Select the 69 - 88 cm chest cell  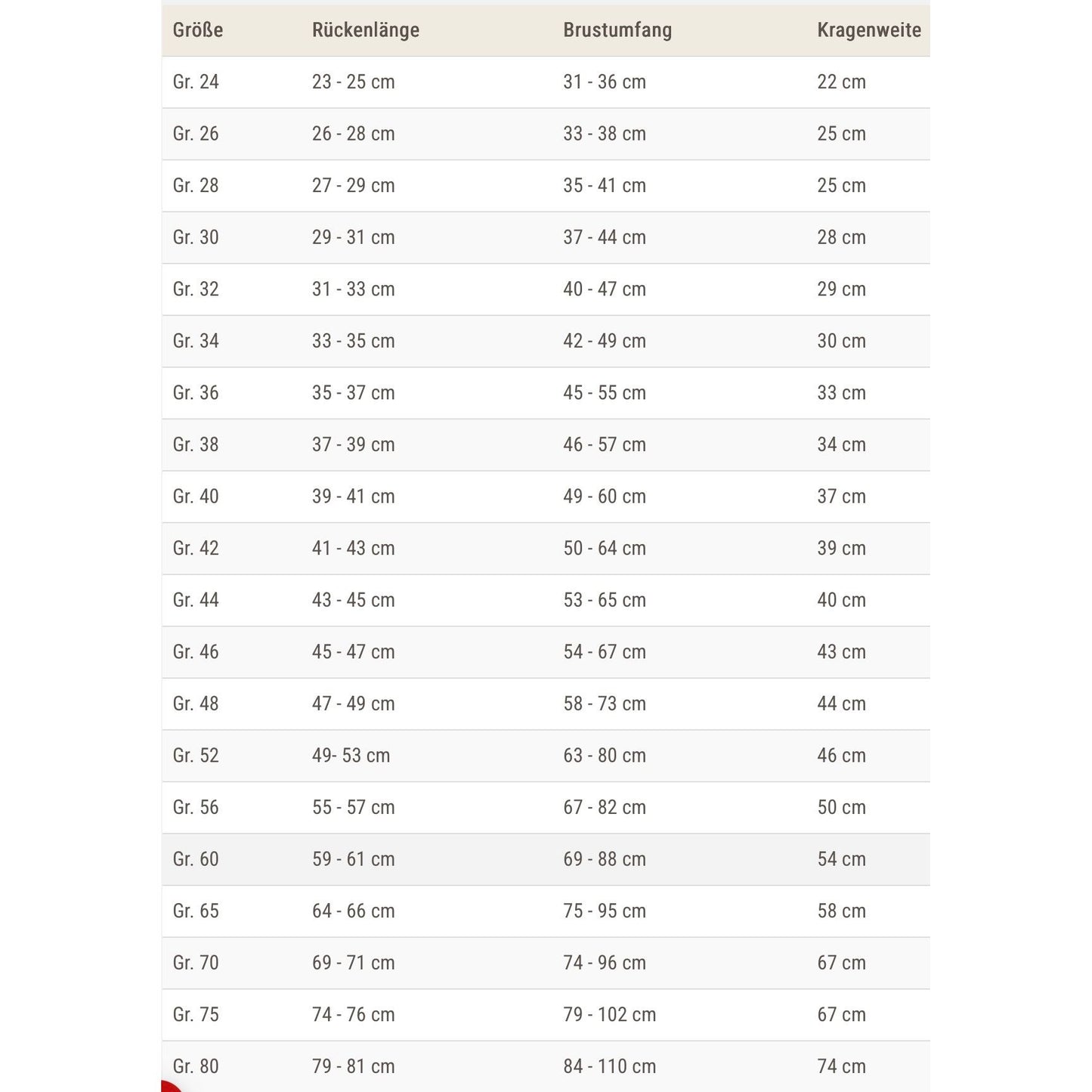click(605, 859)
